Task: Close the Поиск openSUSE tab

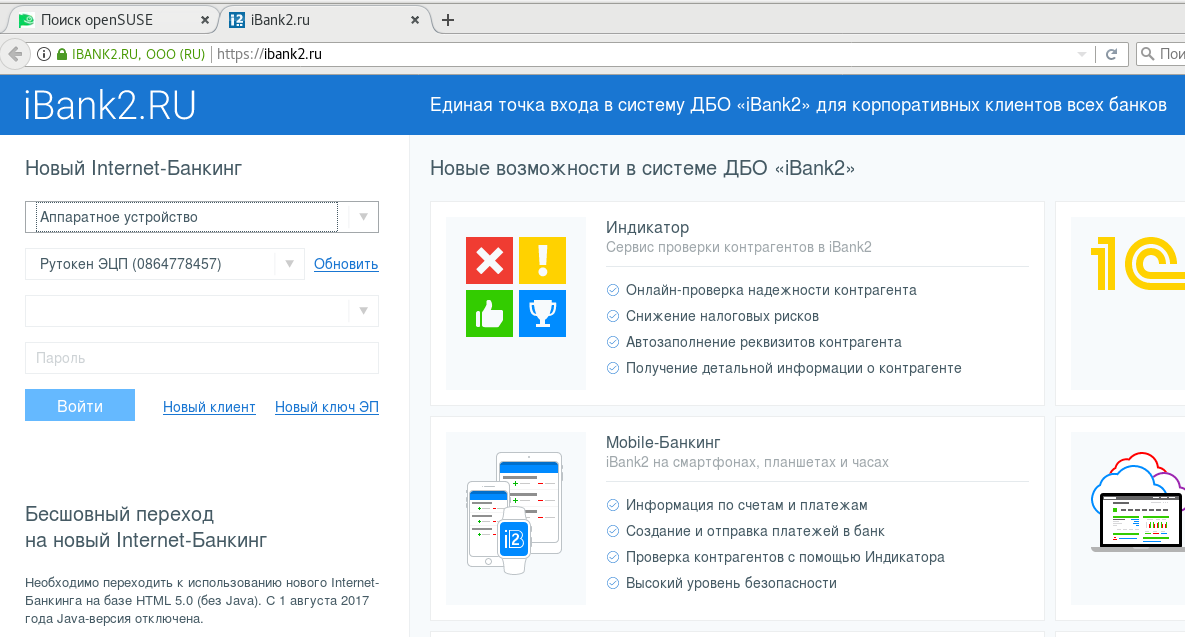Action: pos(205,20)
